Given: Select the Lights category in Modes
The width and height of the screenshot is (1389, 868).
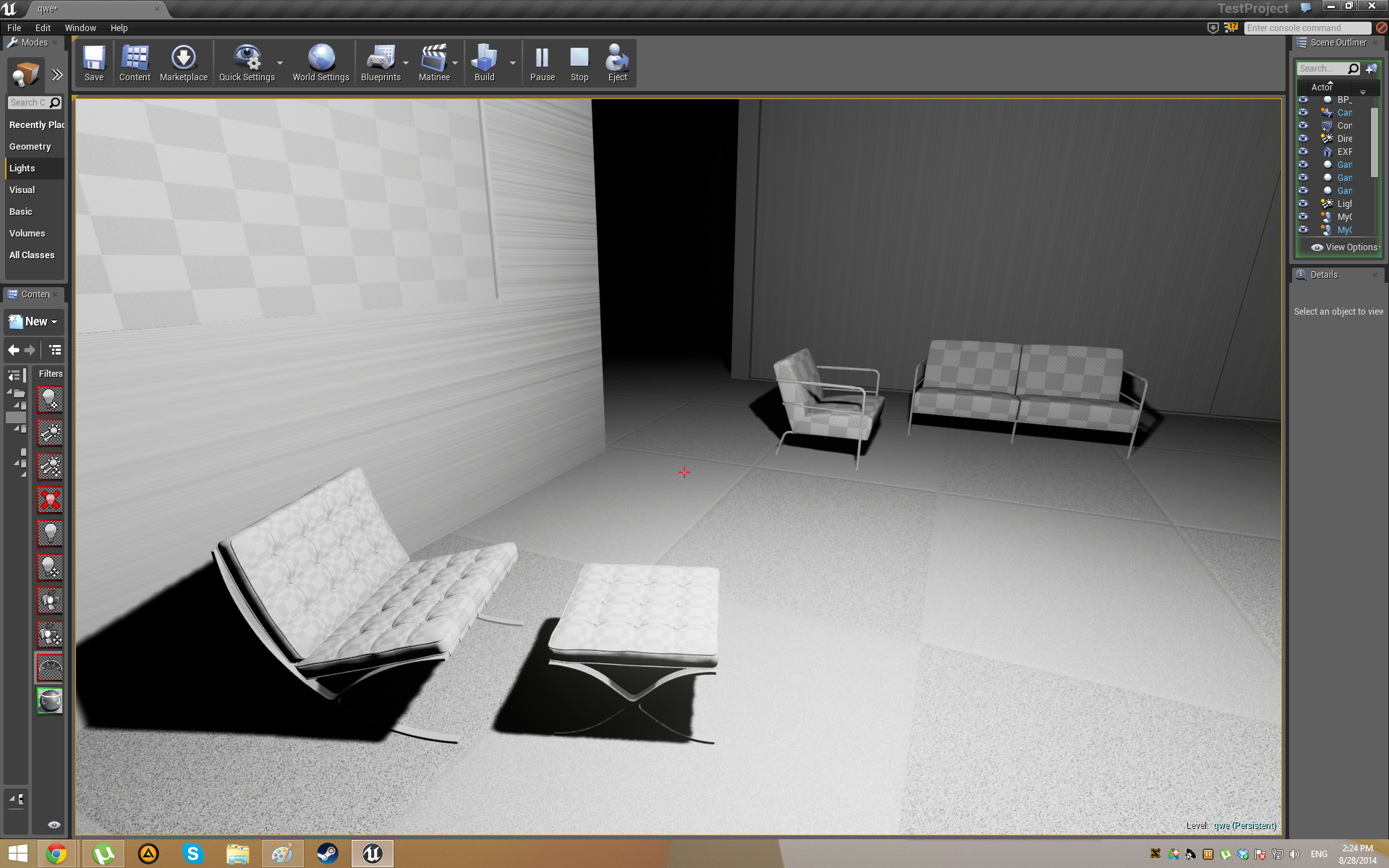Looking at the screenshot, I should pos(22,169).
